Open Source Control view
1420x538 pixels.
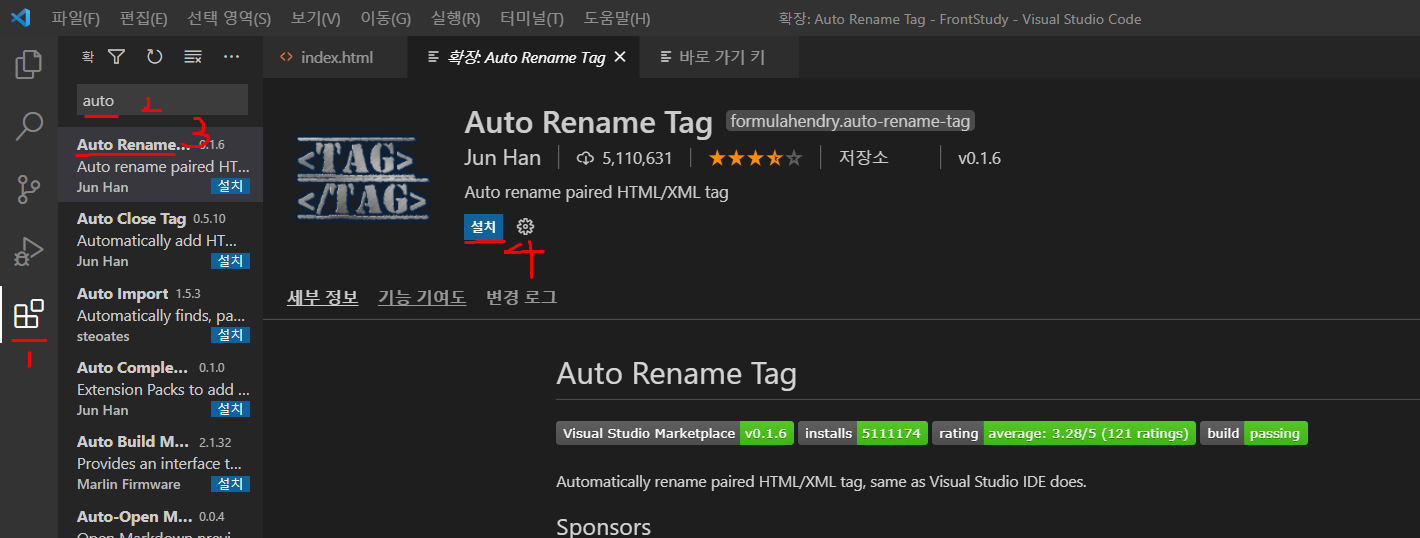pyautogui.click(x=29, y=189)
